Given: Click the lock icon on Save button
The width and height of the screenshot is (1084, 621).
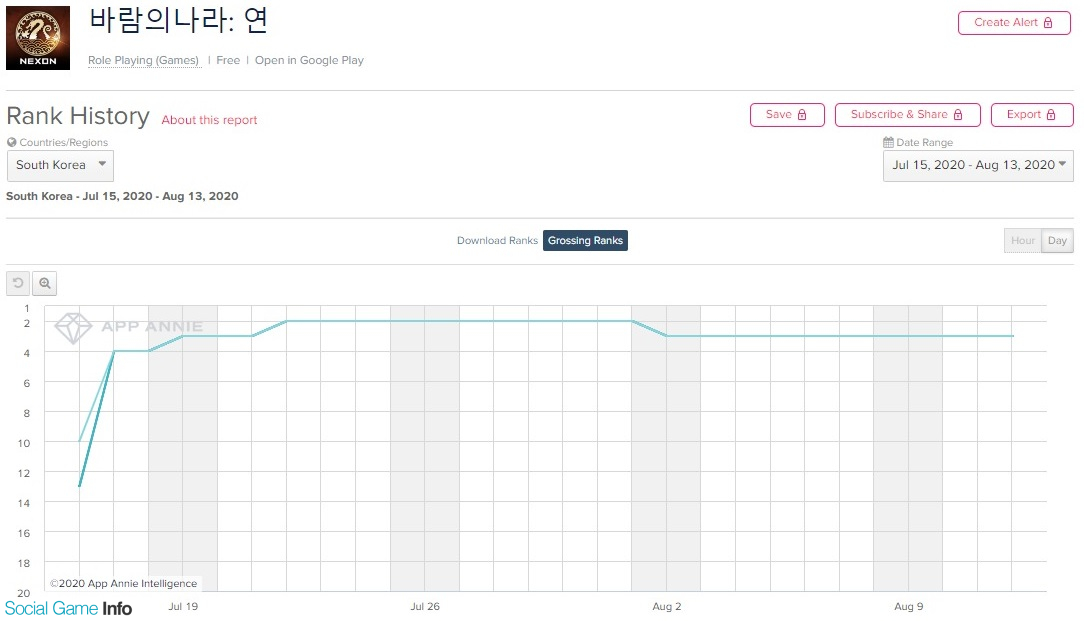Looking at the screenshot, I should coord(802,115).
